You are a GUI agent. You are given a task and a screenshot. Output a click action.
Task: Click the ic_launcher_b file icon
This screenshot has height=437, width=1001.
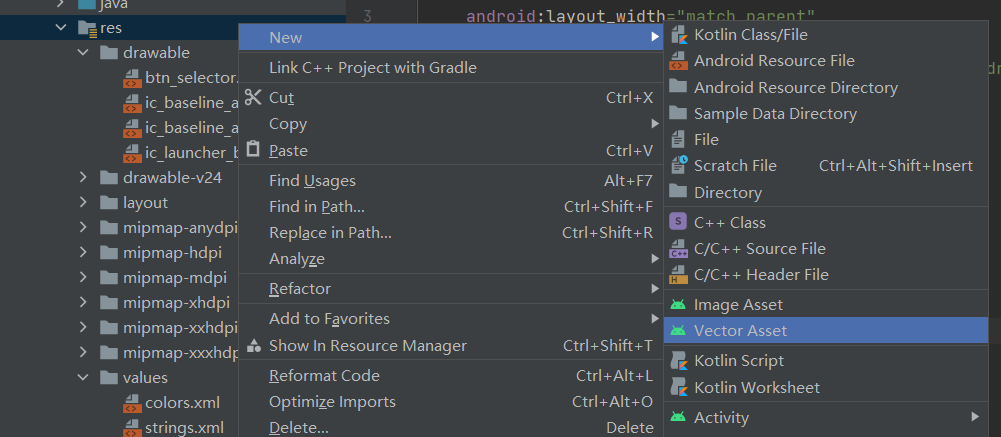[132, 153]
